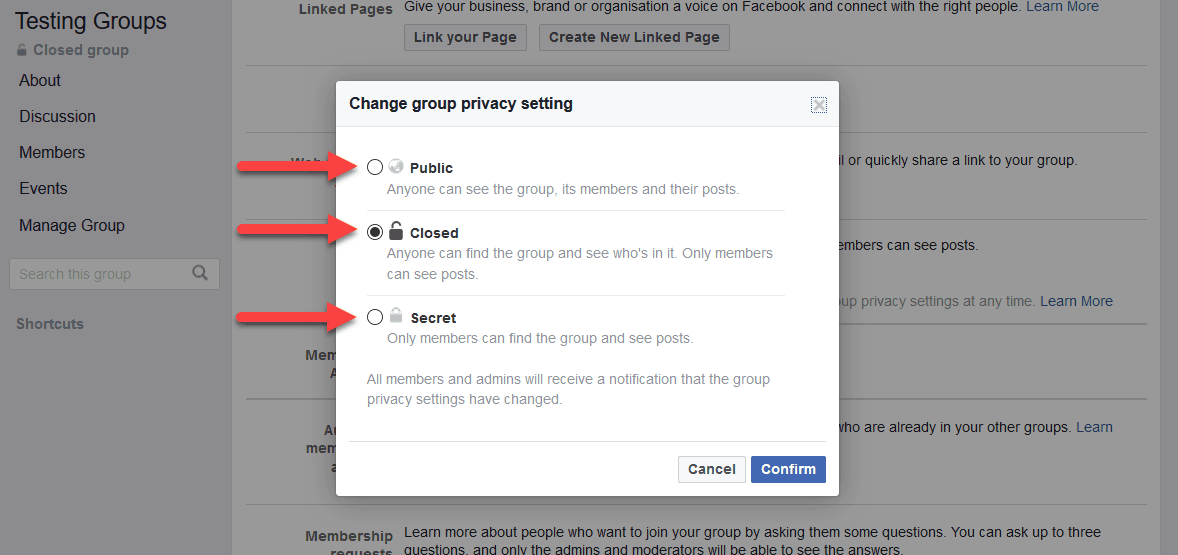Click the Link your Page button
1178x555 pixels.
[x=465, y=37]
